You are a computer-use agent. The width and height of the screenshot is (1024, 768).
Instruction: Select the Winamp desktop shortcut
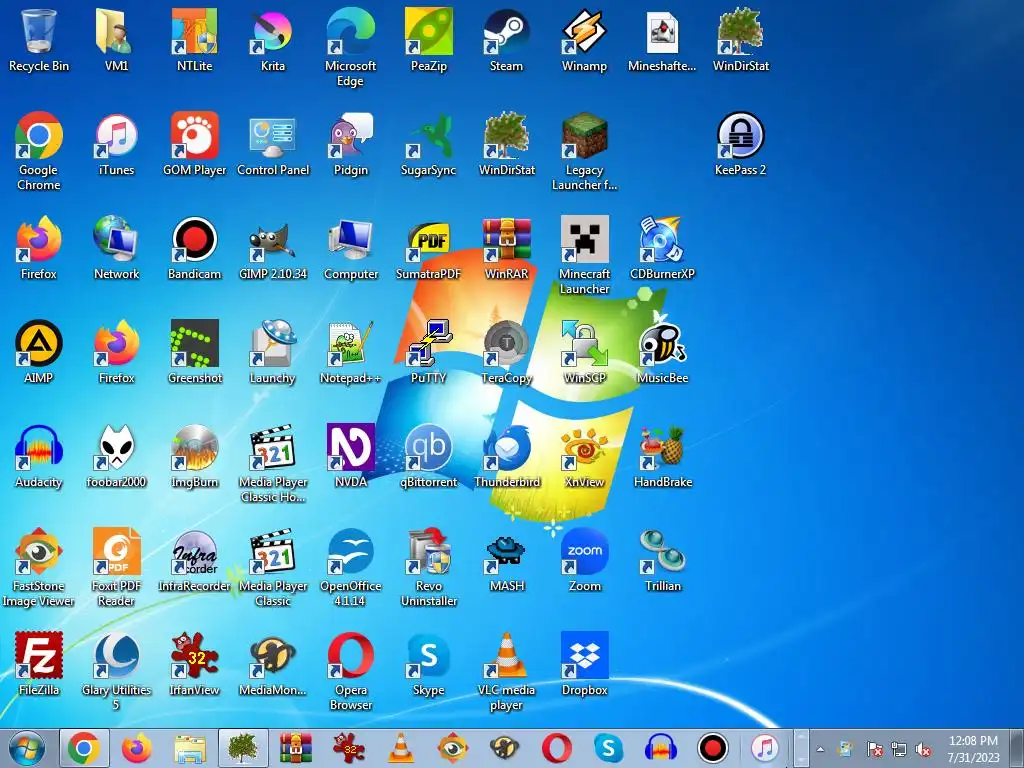point(584,39)
